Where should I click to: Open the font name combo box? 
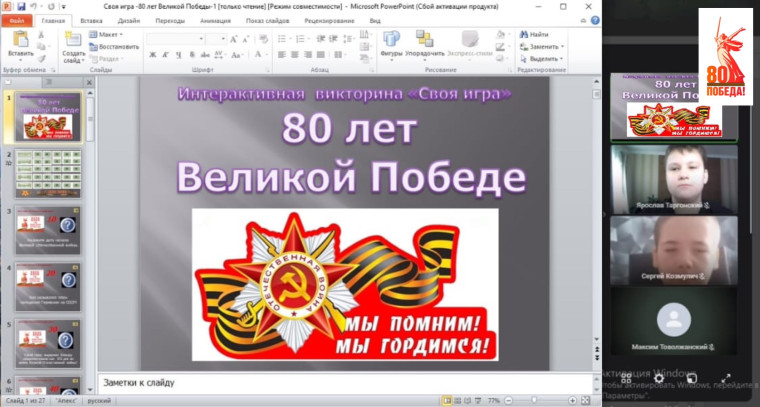(x=175, y=39)
